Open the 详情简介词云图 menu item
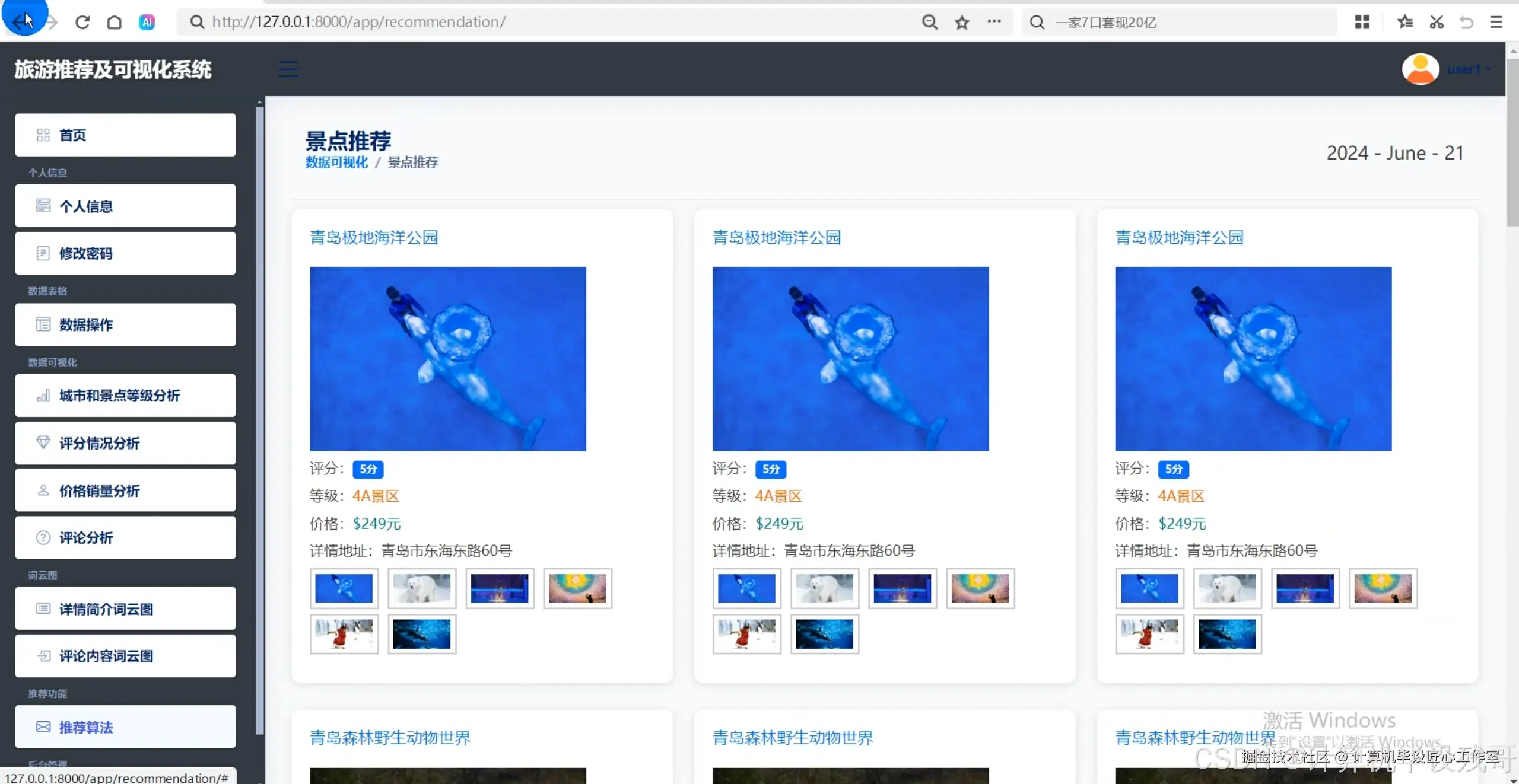This screenshot has width=1519, height=784. click(x=106, y=609)
